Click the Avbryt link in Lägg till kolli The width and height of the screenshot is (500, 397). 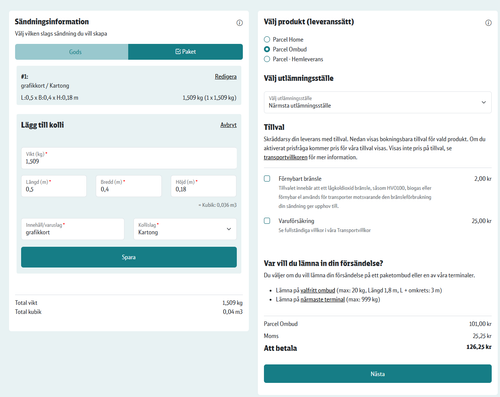coord(228,125)
